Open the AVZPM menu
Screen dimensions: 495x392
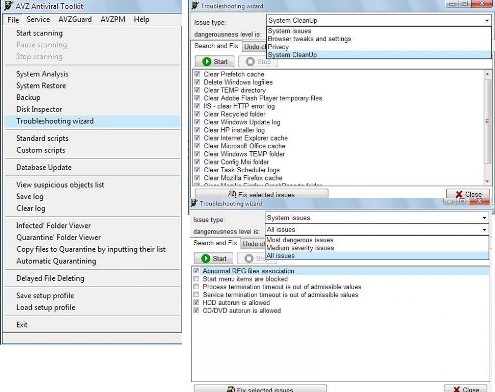113,20
